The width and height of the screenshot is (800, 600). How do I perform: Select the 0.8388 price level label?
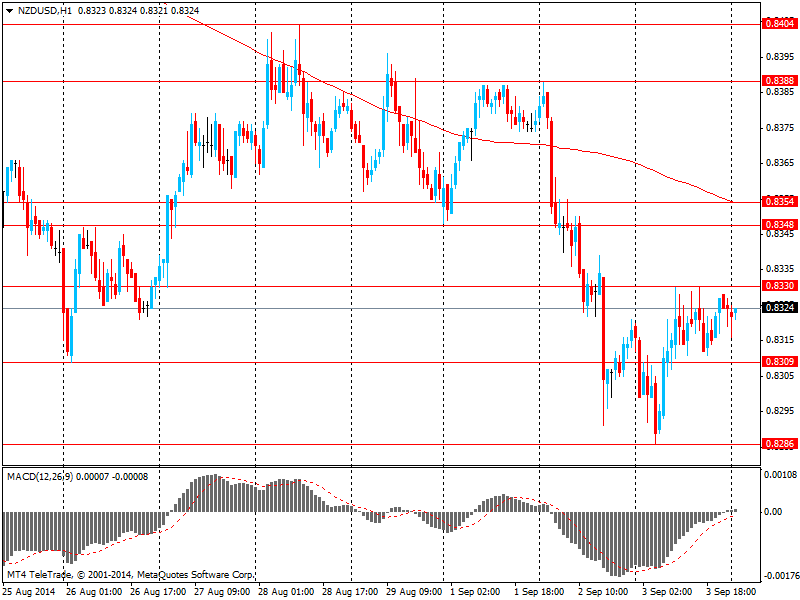780,81
